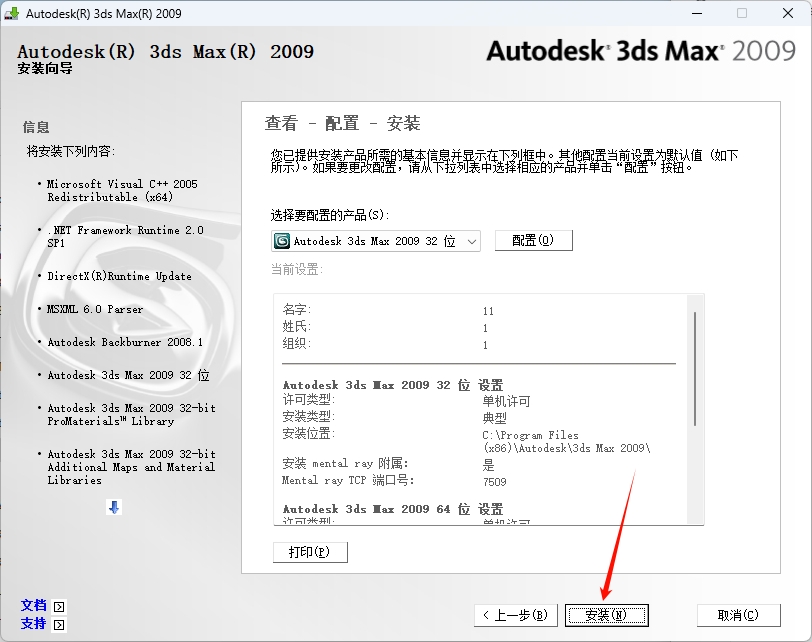
Task: Click the arrow icon beside 文档
Action: (x=59, y=606)
